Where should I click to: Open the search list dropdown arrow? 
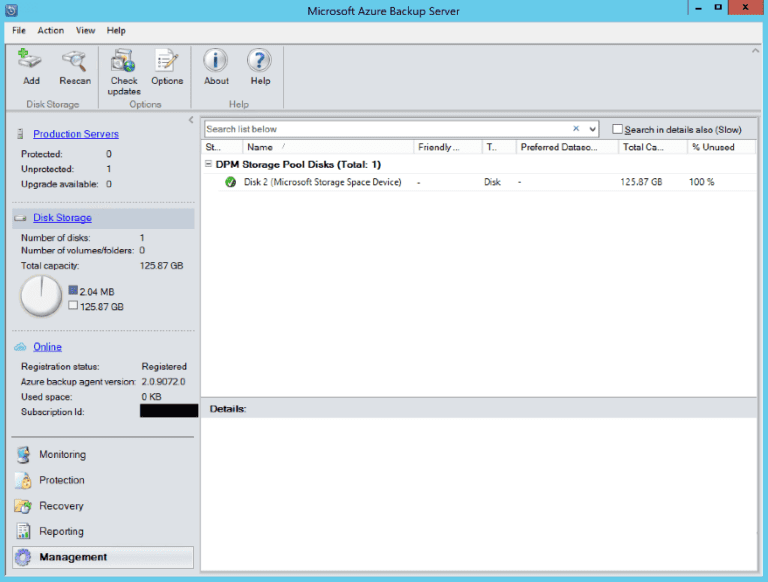click(592, 129)
